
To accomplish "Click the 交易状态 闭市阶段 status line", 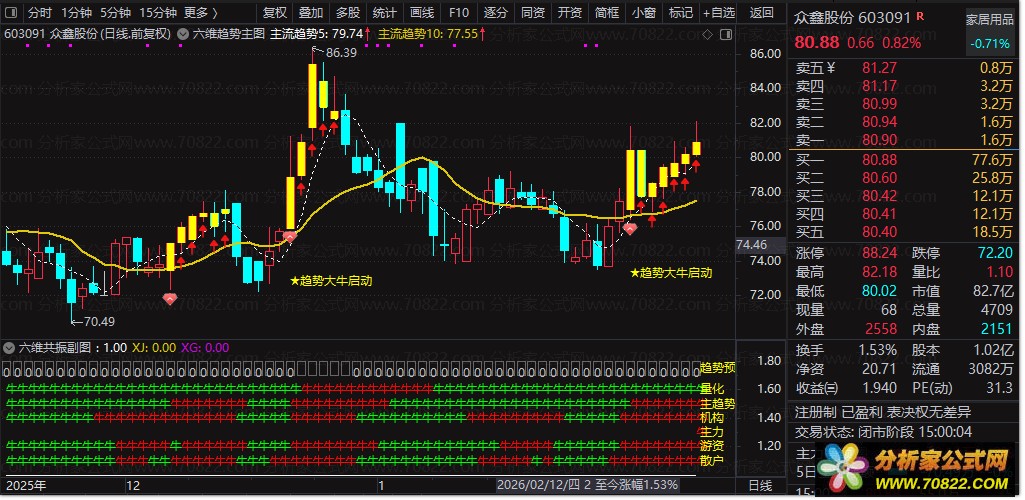I will 882,432.
